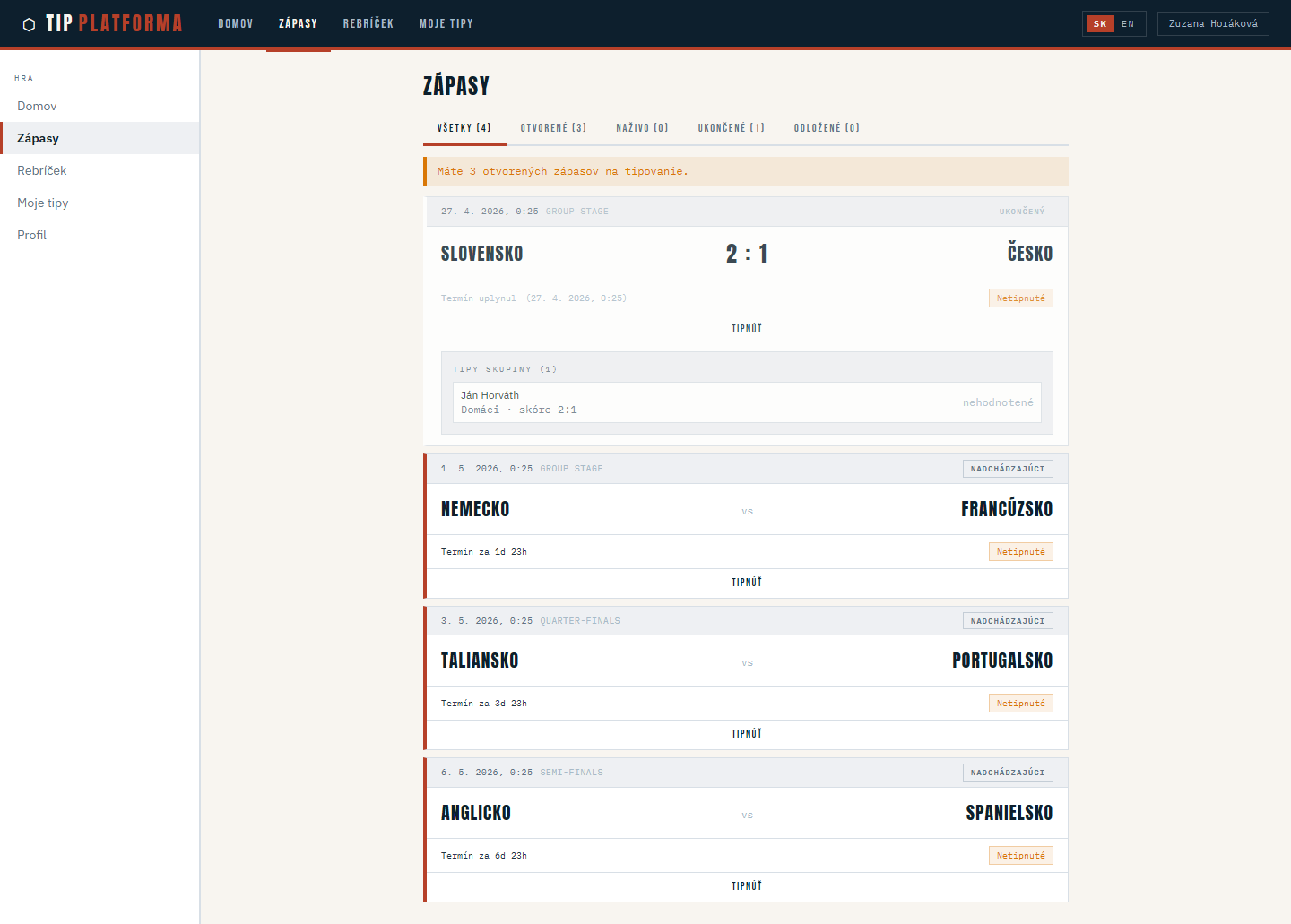Switch language to SK
Image resolution: width=1291 pixels, height=924 pixels.
1099,24
